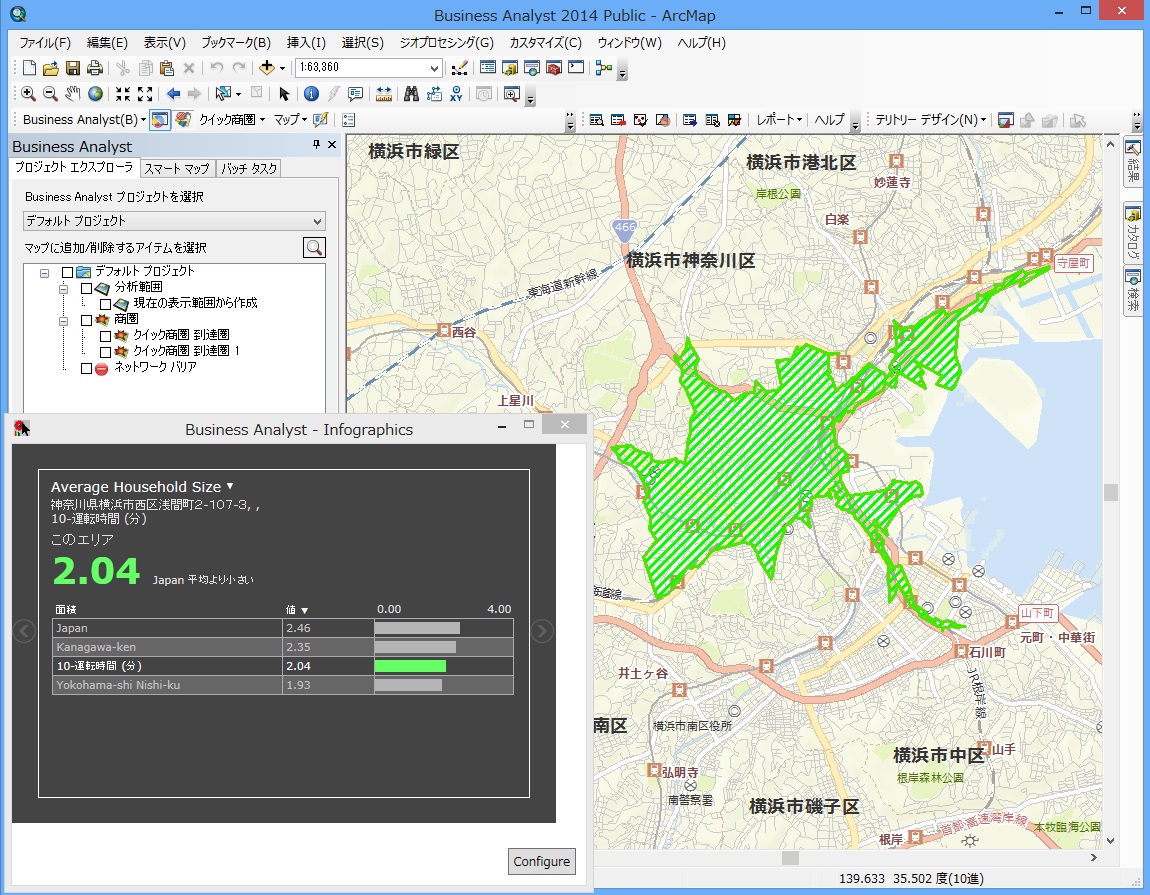The width and height of the screenshot is (1150, 895).
Task: Click the map's horizontal scrollbar thumb
Action: (x=790, y=858)
